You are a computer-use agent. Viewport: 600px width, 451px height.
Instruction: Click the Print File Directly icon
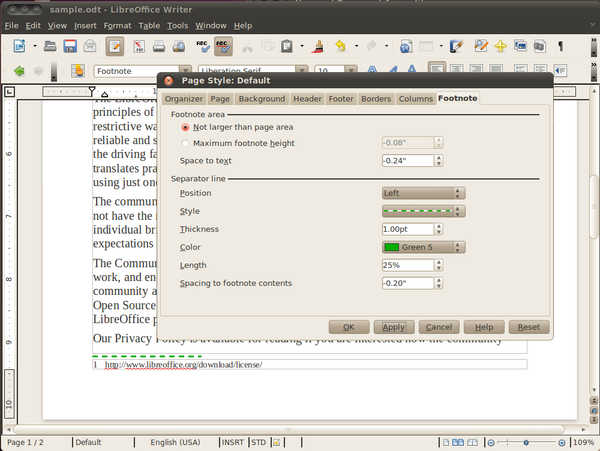(x=159, y=45)
